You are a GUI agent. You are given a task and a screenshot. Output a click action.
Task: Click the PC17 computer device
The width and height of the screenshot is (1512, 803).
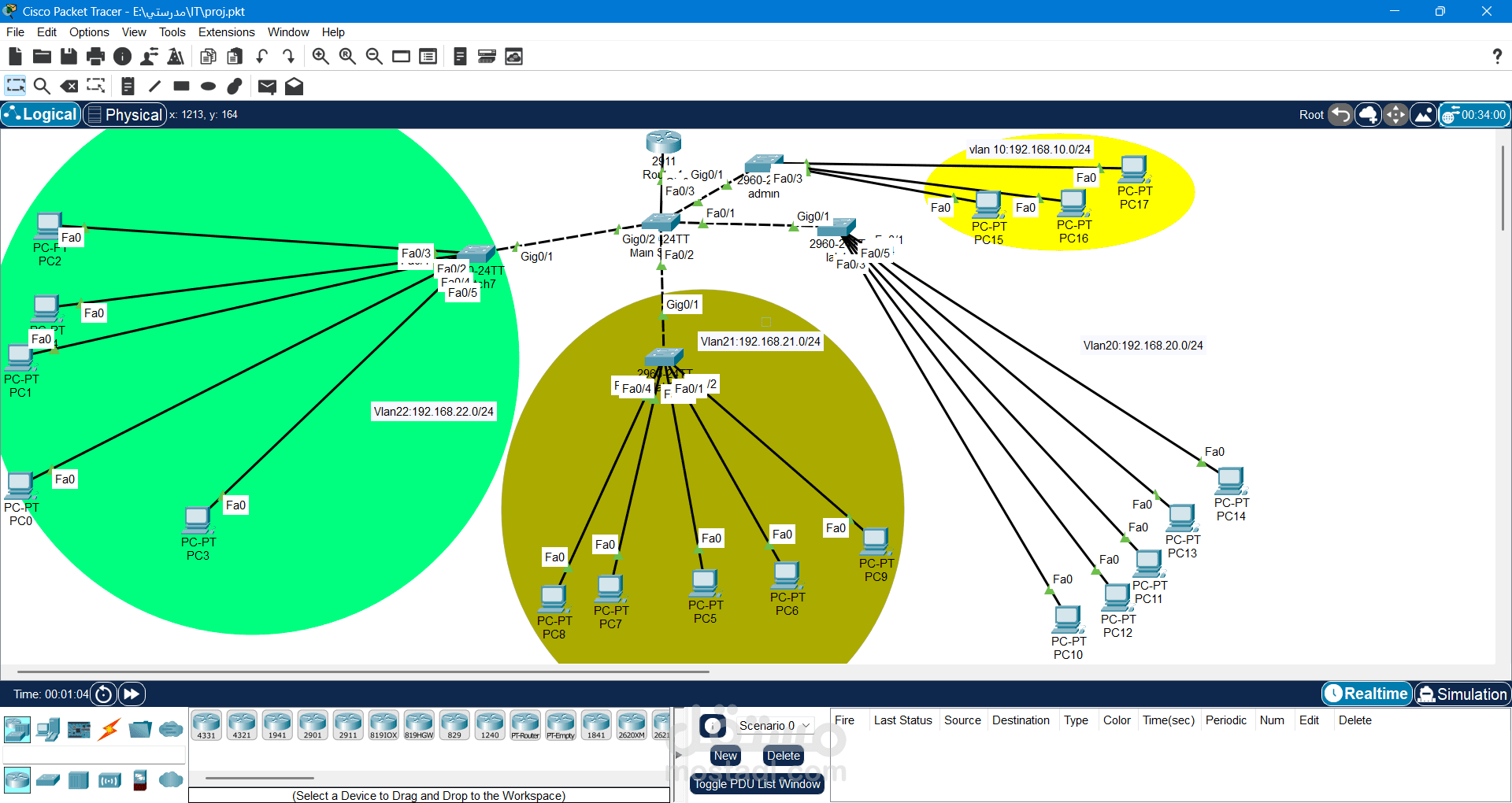(x=1134, y=169)
